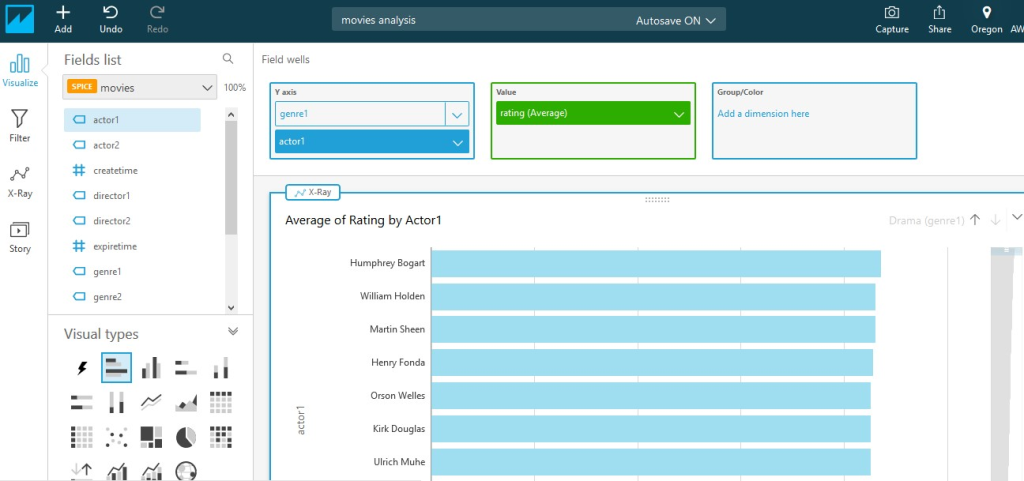Select the geospatial globe visual type
1024x481 pixels.
click(185, 471)
